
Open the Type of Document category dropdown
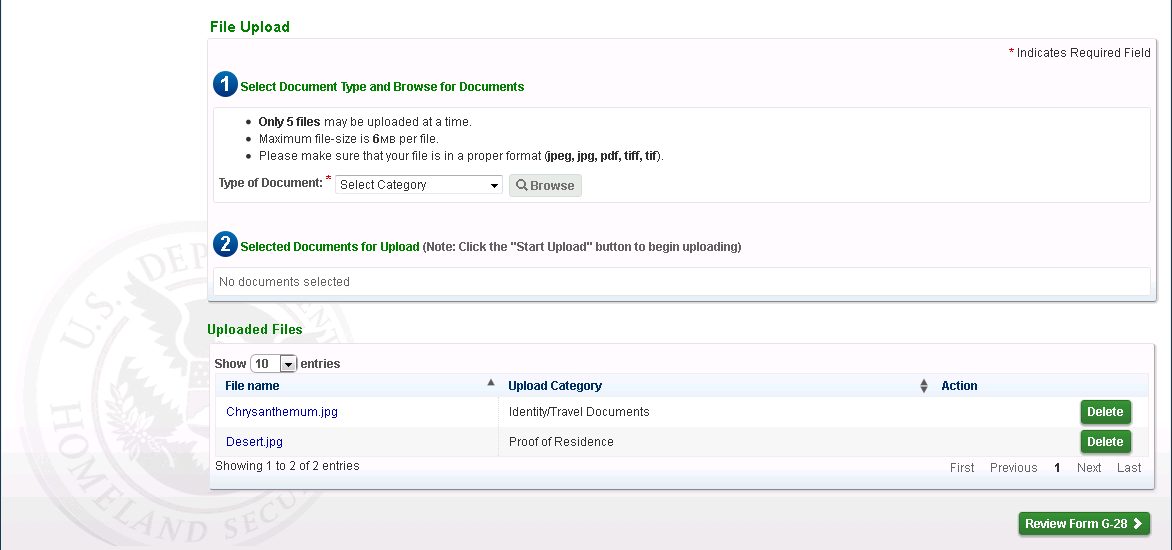click(x=419, y=185)
